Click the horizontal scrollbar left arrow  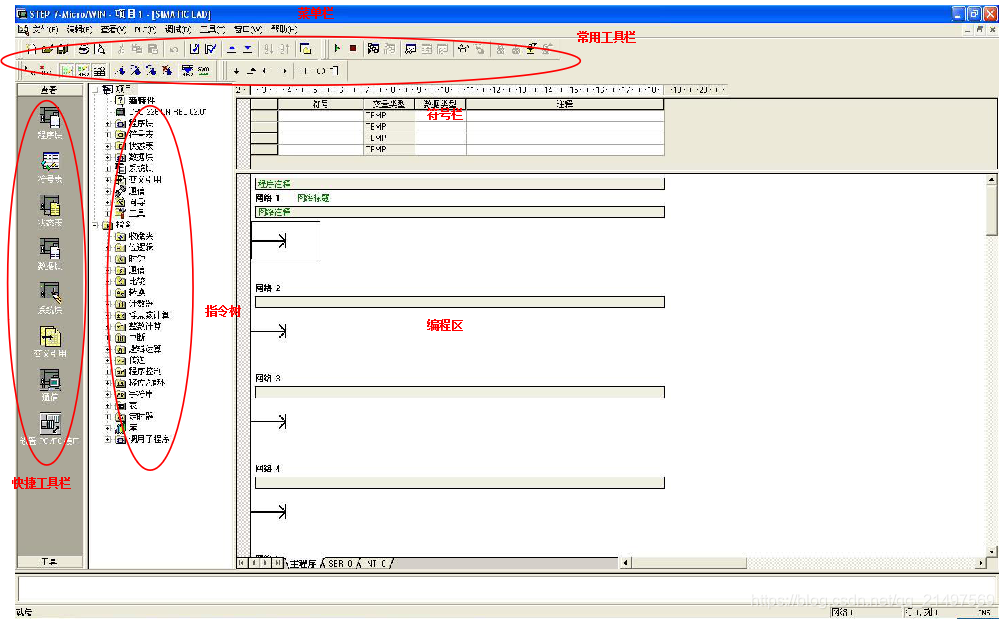[x=626, y=563]
